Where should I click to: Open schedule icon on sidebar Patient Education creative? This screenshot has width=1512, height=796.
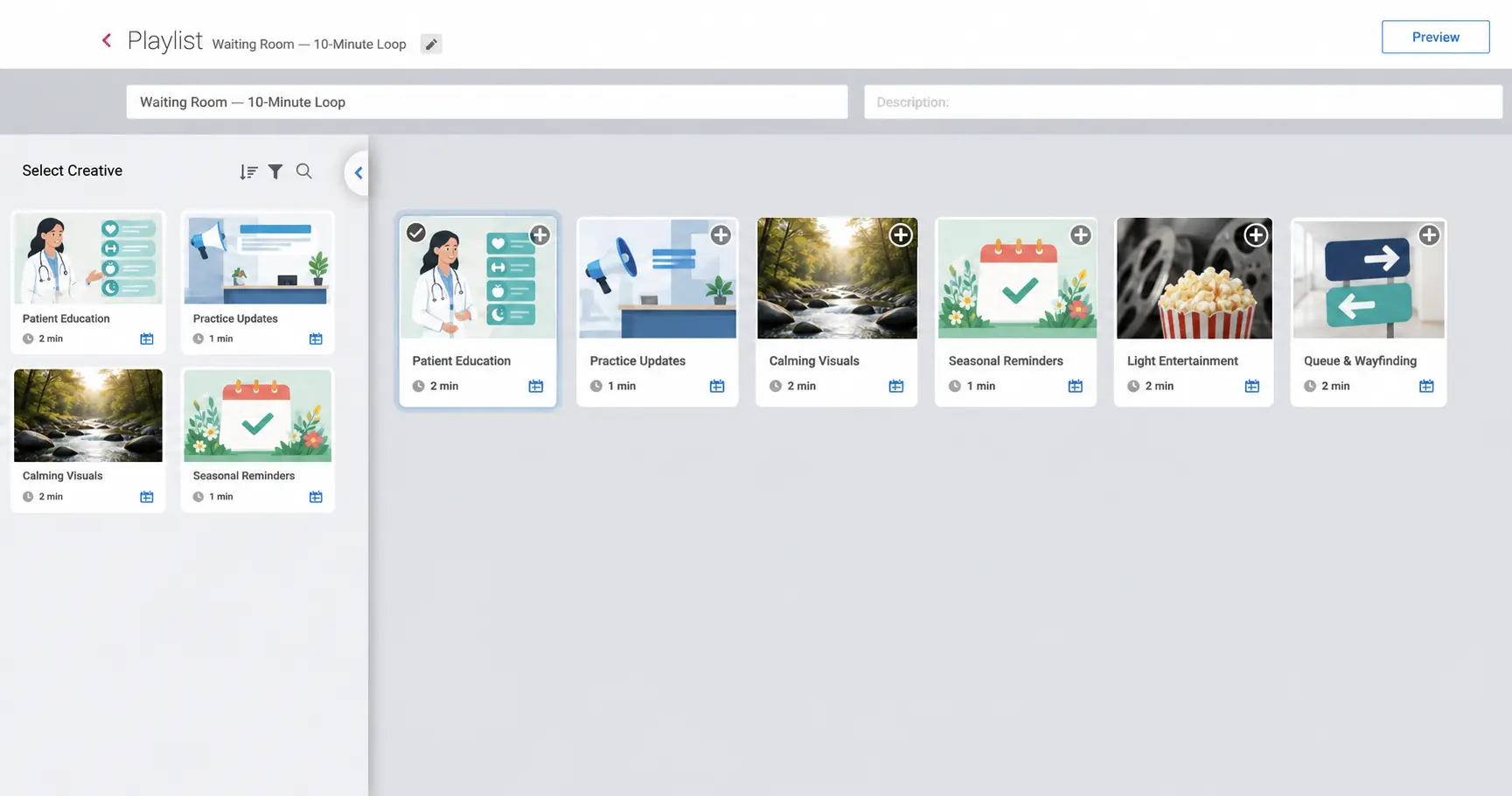[x=147, y=339]
